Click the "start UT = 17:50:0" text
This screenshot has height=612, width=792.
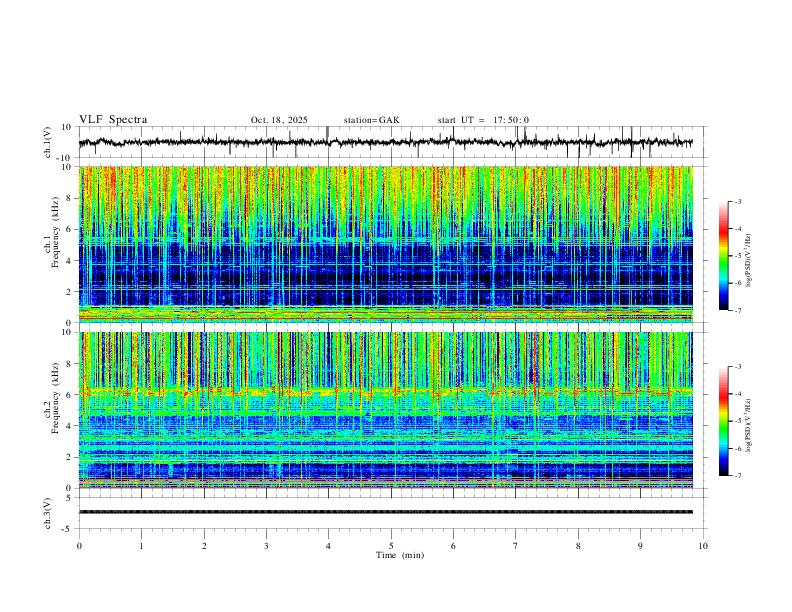tap(483, 120)
